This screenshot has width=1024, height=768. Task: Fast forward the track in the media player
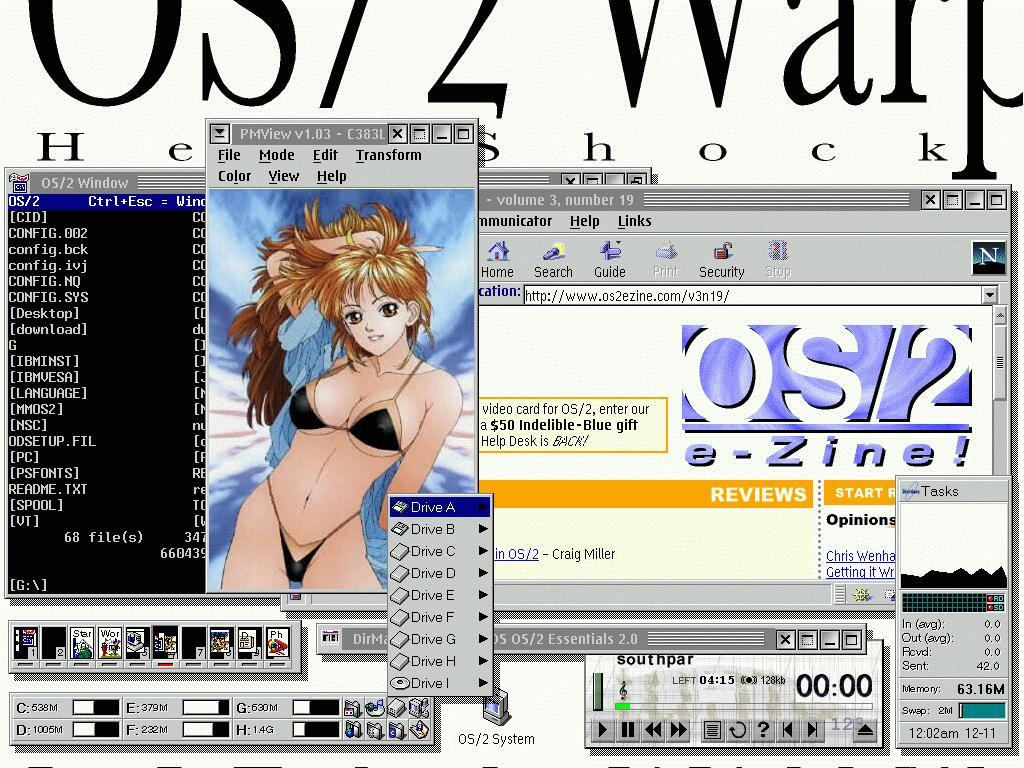(x=678, y=729)
